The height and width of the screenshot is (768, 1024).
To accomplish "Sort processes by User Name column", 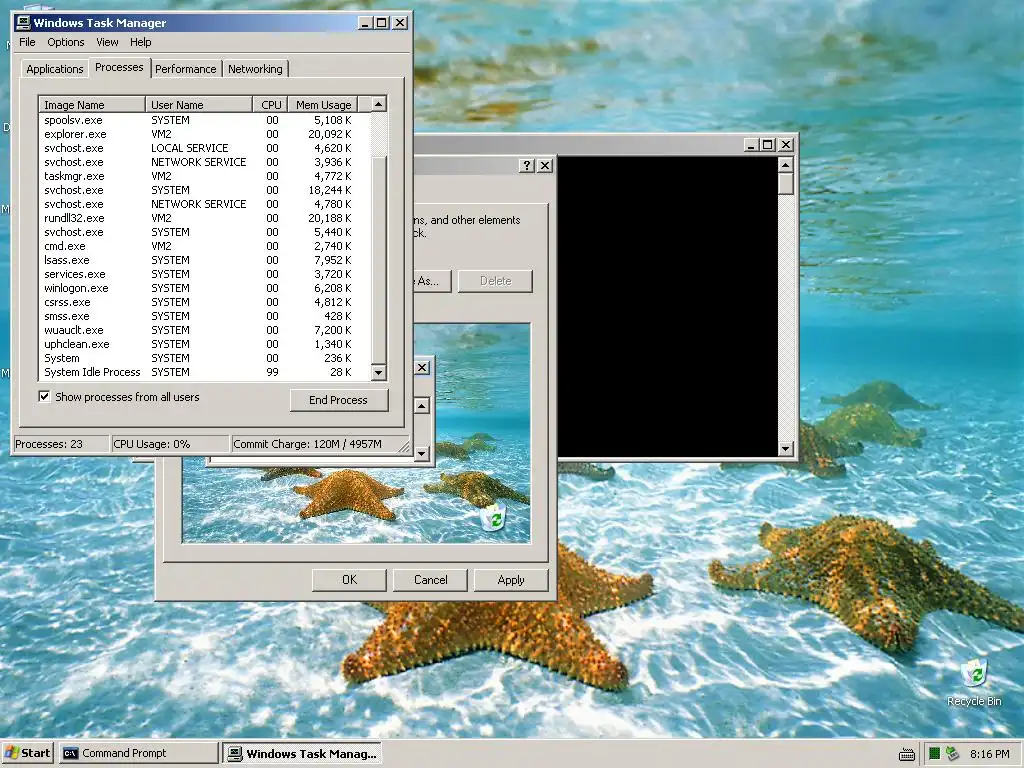I will coord(199,104).
